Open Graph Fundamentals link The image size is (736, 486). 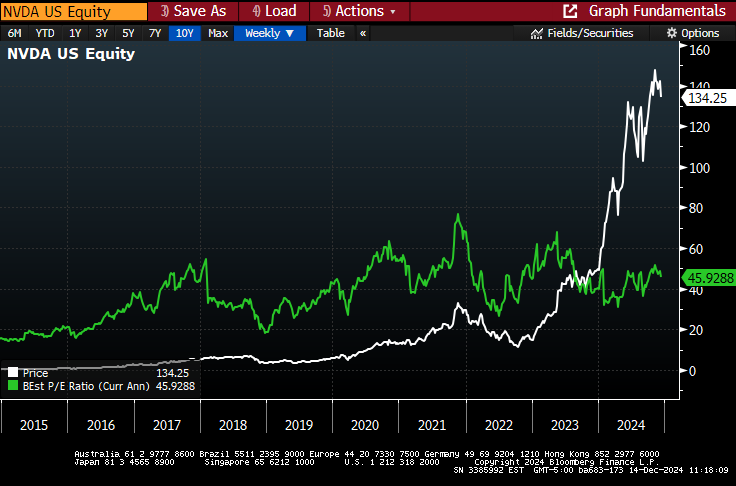point(657,11)
